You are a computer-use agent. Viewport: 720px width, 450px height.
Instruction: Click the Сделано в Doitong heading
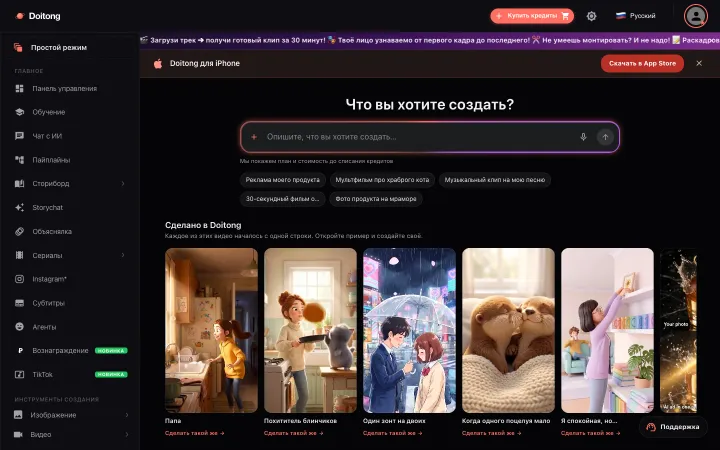[x=203, y=225]
